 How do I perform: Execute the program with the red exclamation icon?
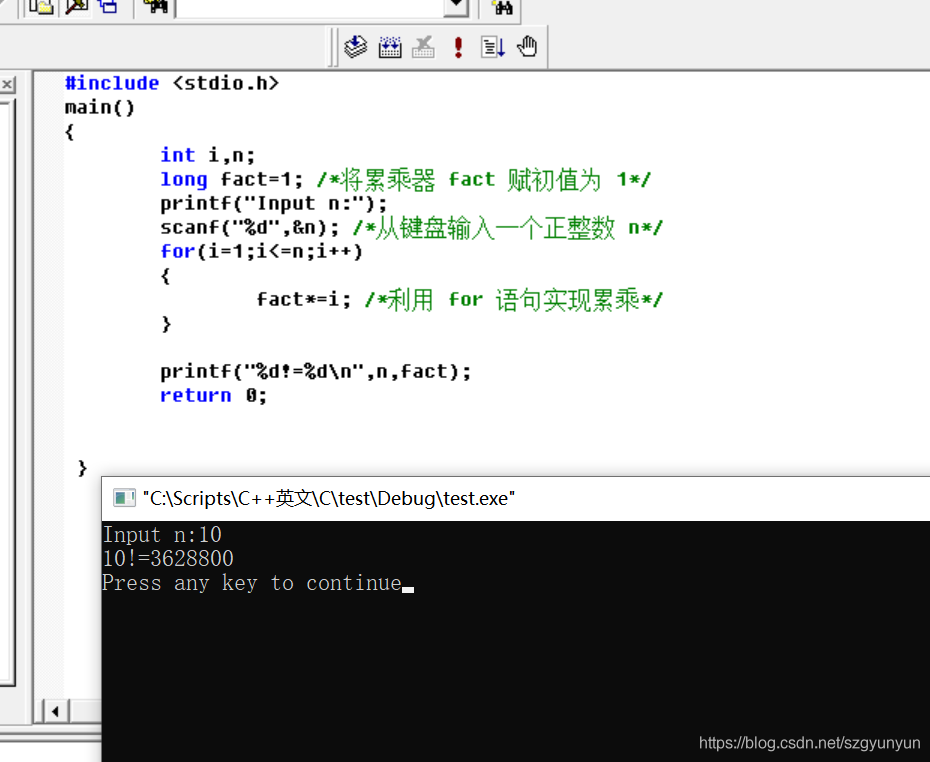coord(458,46)
